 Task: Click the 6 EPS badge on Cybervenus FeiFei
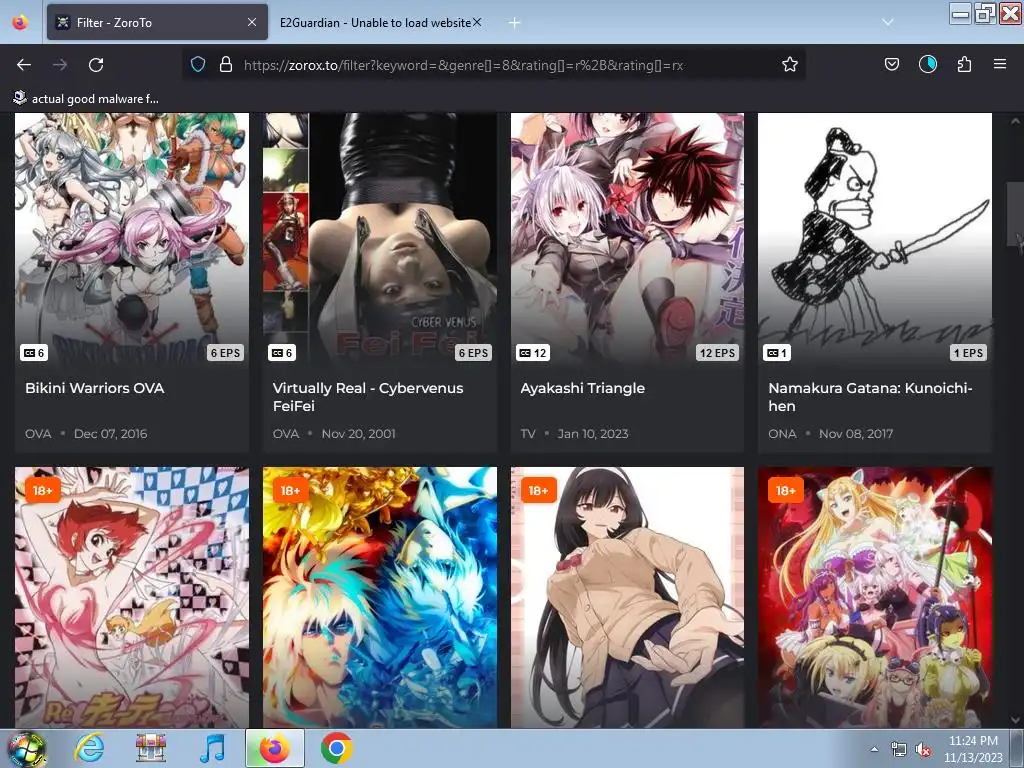(x=473, y=353)
